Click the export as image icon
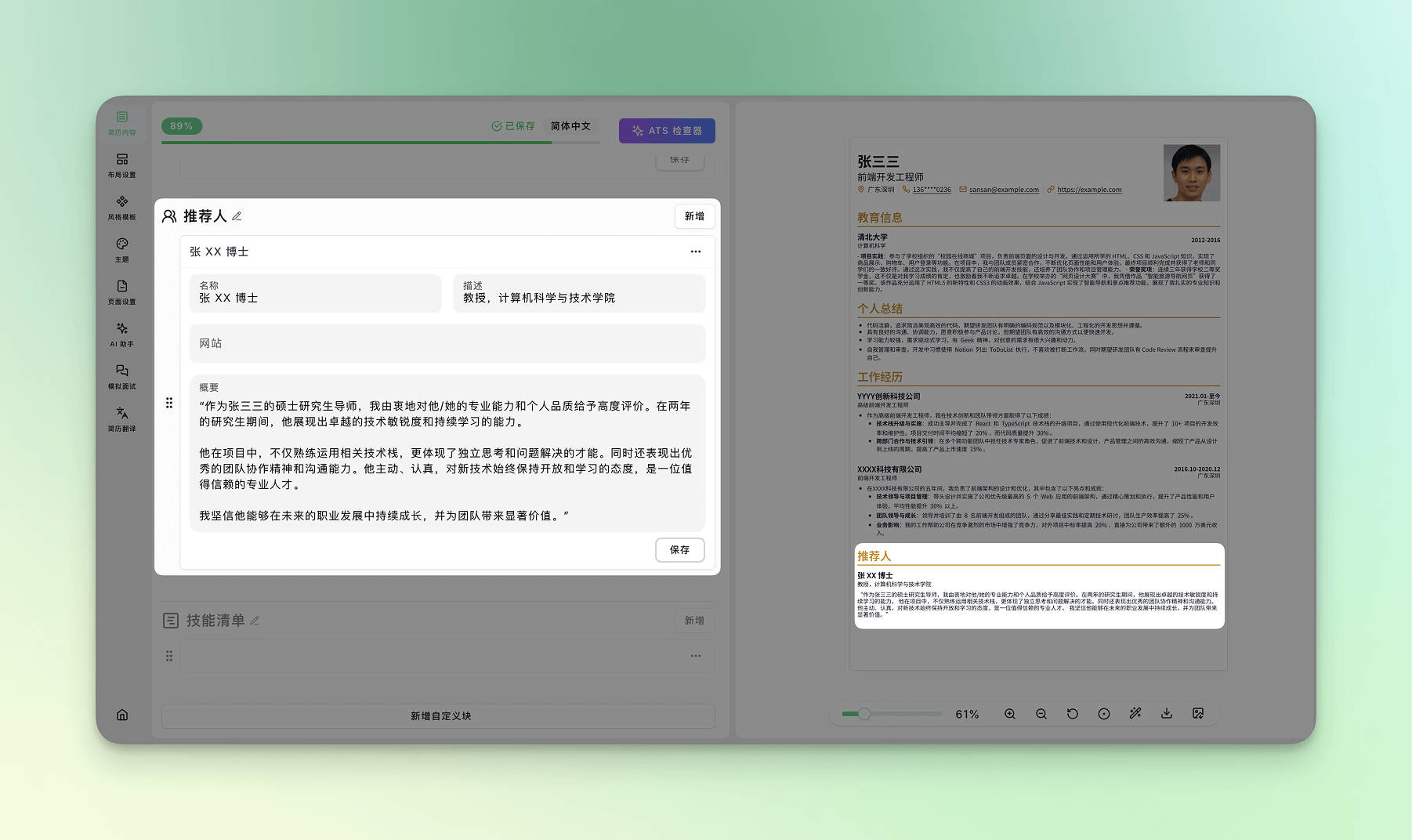1412x840 pixels. click(1198, 714)
